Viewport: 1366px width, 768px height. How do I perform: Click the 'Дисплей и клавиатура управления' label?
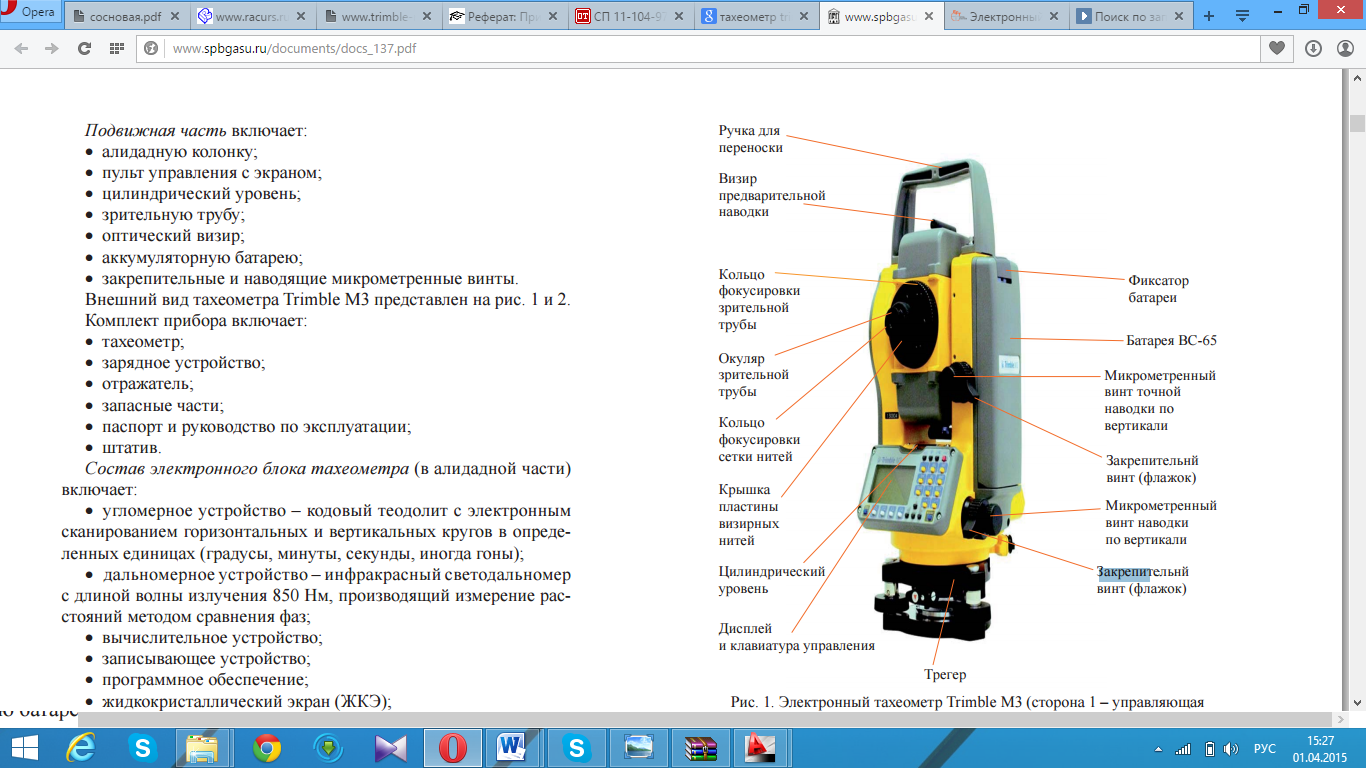tap(796, 637)
